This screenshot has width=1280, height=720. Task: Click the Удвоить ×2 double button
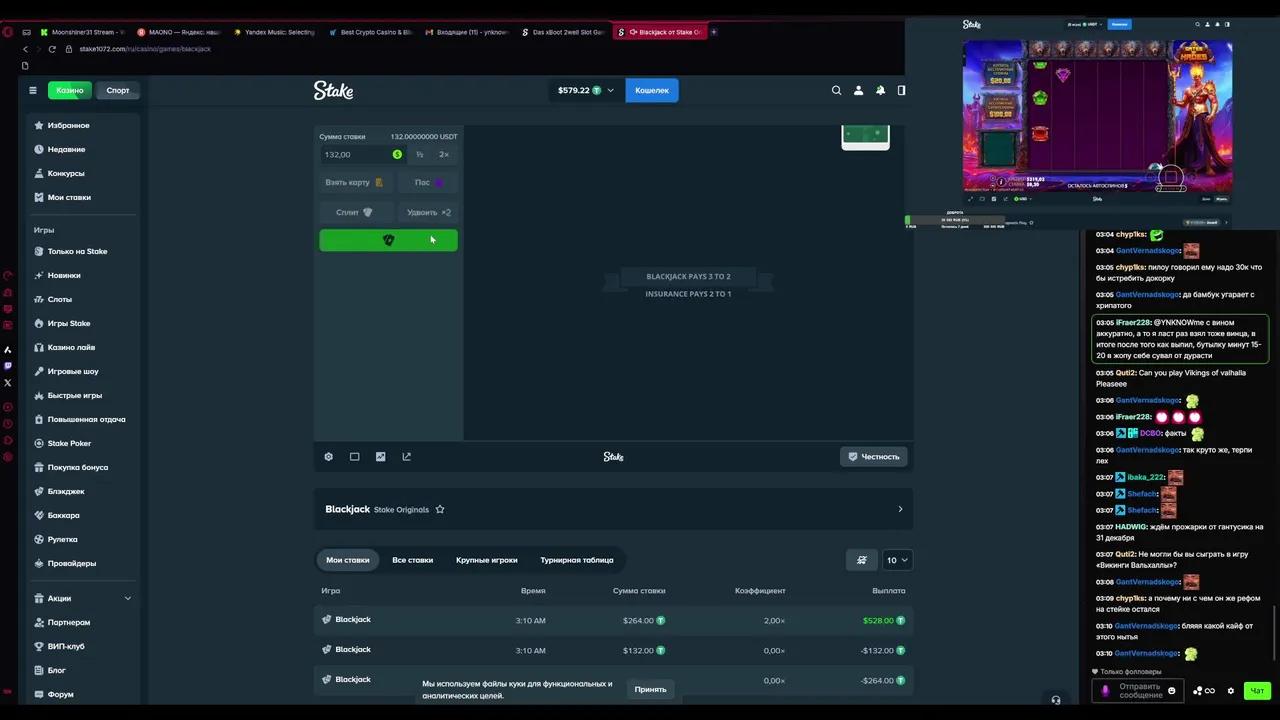pyautogui.click(x=428, y=212)
